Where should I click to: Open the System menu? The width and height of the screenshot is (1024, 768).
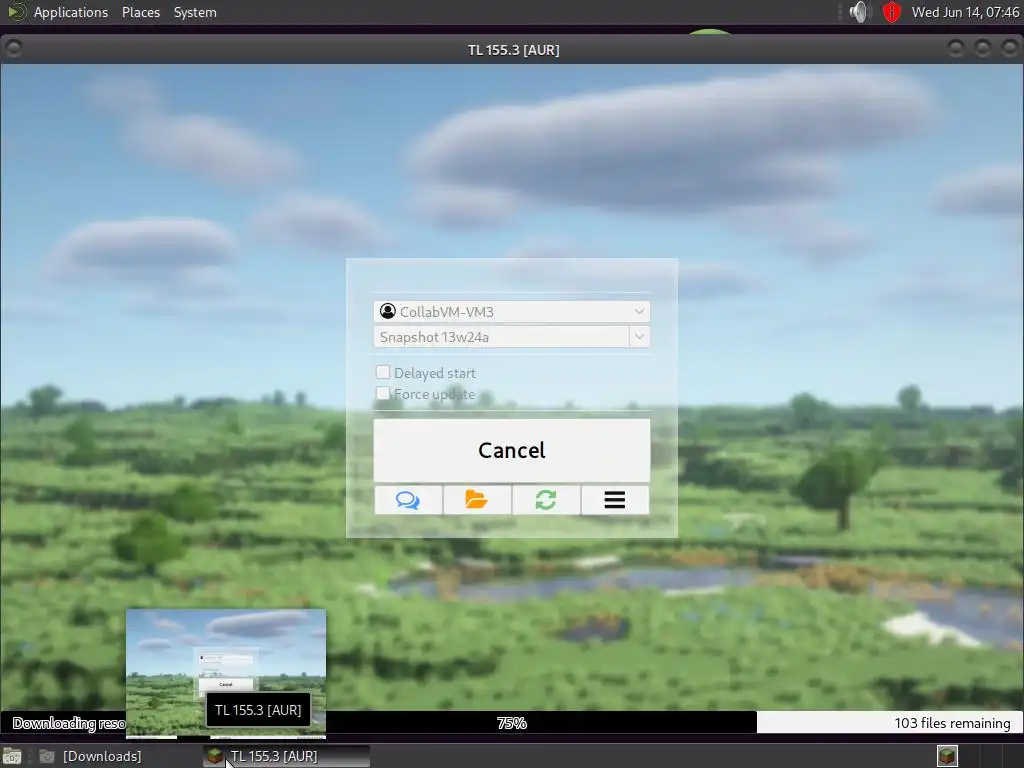(195, 12)
